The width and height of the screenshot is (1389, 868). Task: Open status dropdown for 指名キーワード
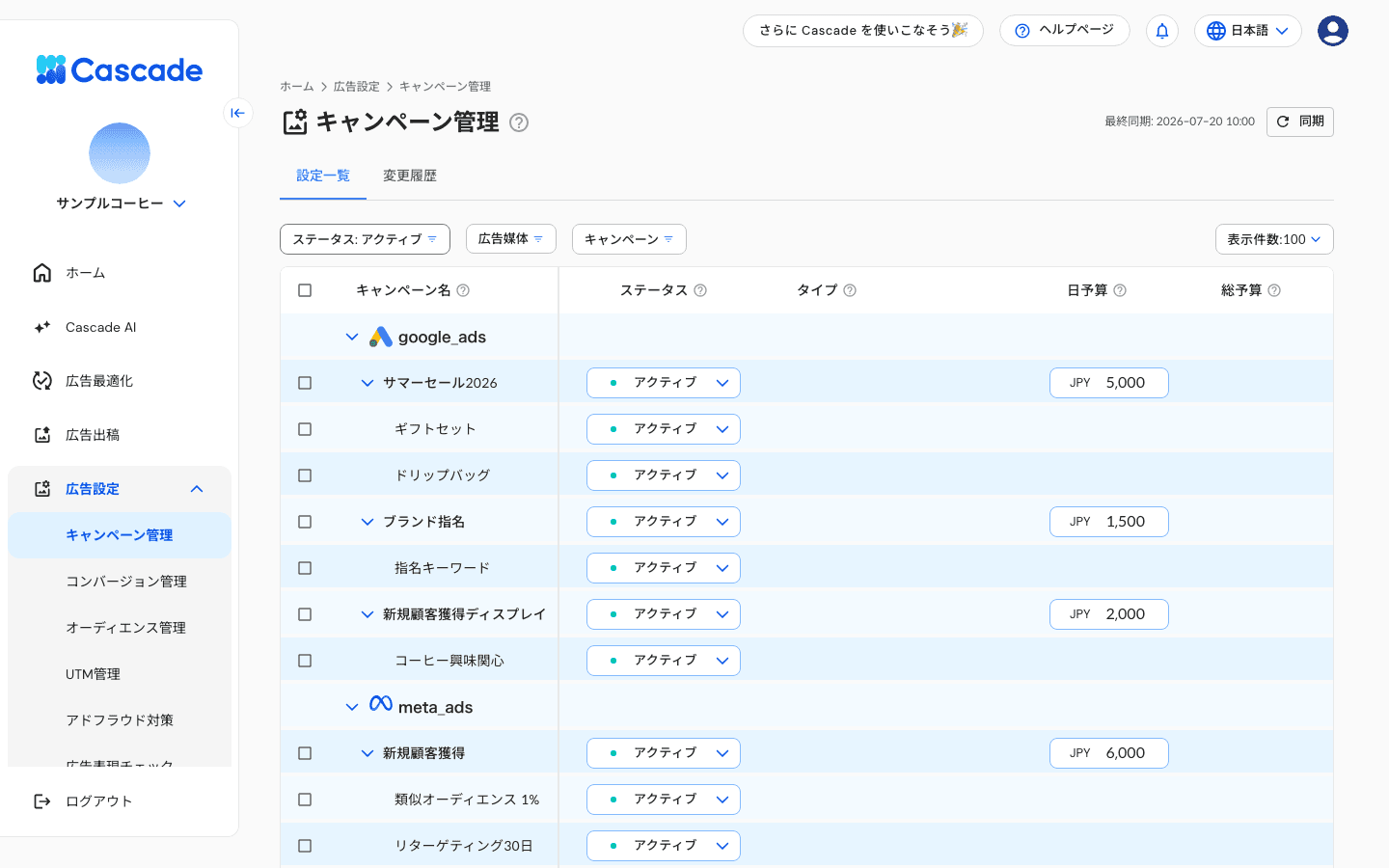tap(664, 568)
